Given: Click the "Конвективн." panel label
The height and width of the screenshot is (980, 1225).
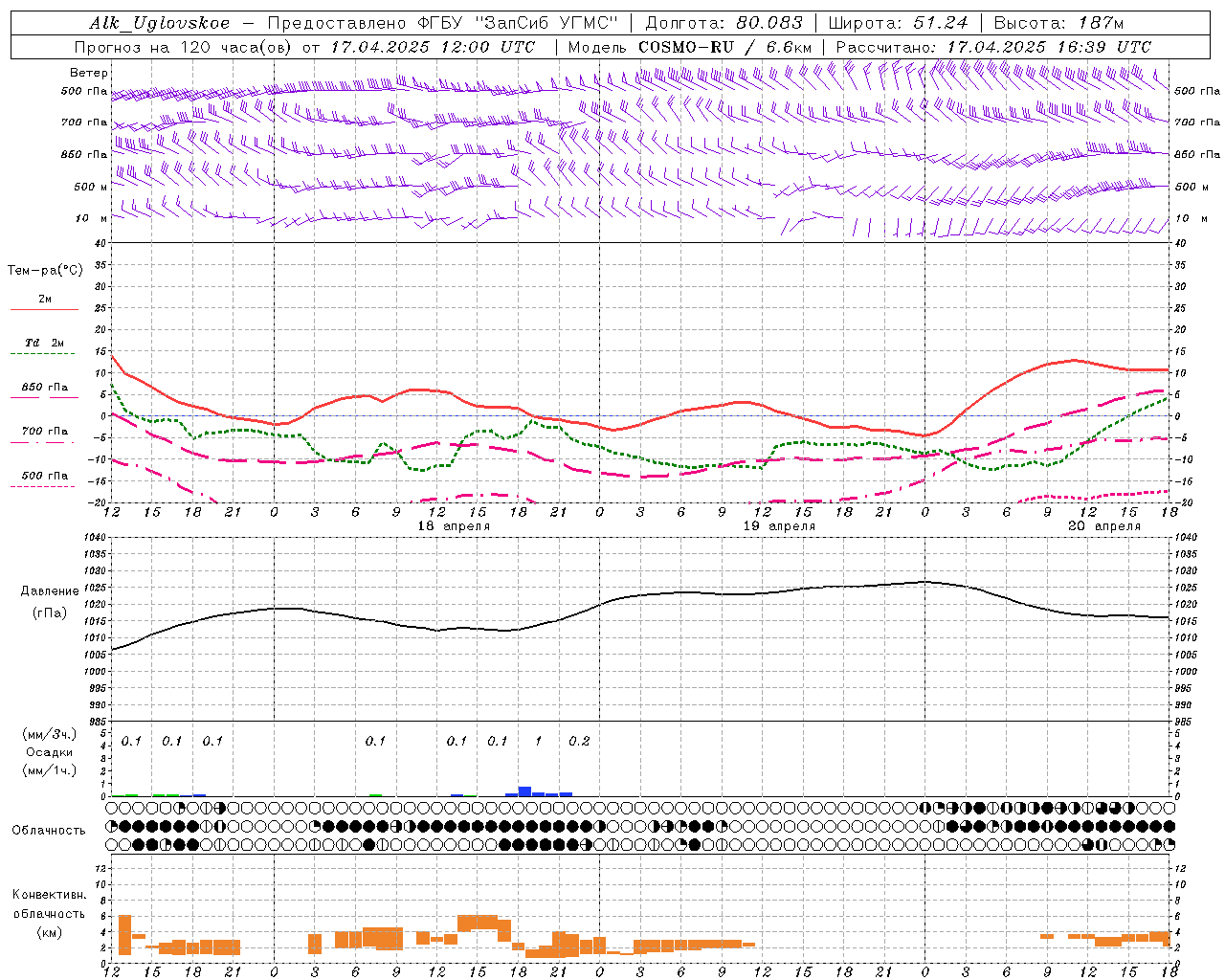Looking at the screenshot, I should click(50, 895).
